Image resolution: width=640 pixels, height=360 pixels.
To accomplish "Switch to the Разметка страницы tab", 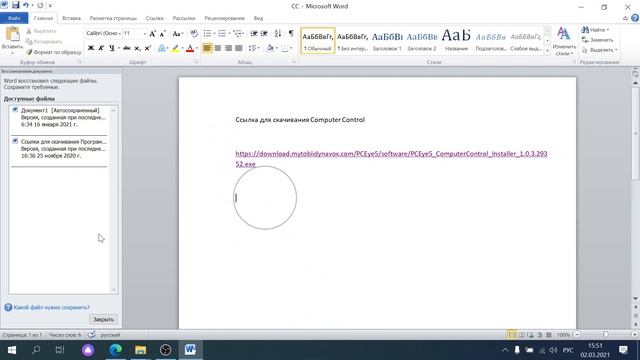I will click(x=113, y=18).
